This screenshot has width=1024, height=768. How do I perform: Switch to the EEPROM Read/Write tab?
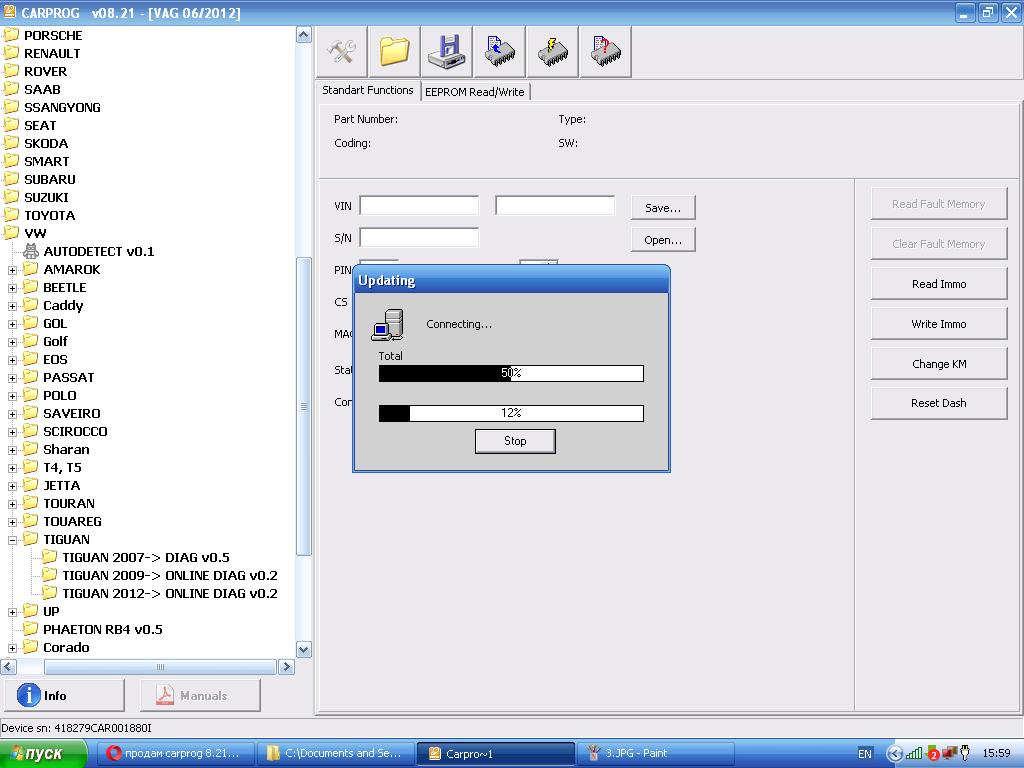point(475,92)
